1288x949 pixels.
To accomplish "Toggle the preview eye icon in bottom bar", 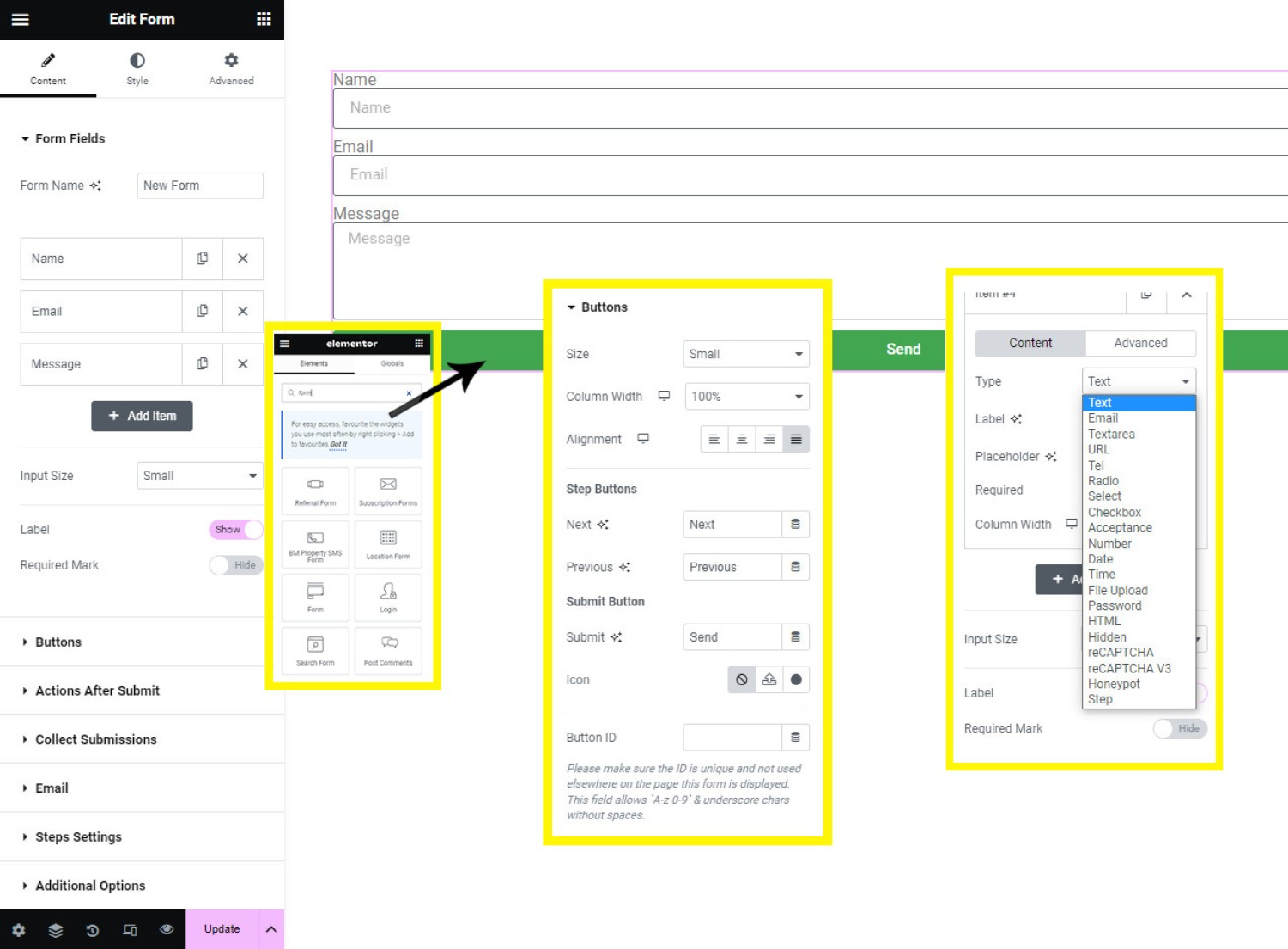I will 167,930.
